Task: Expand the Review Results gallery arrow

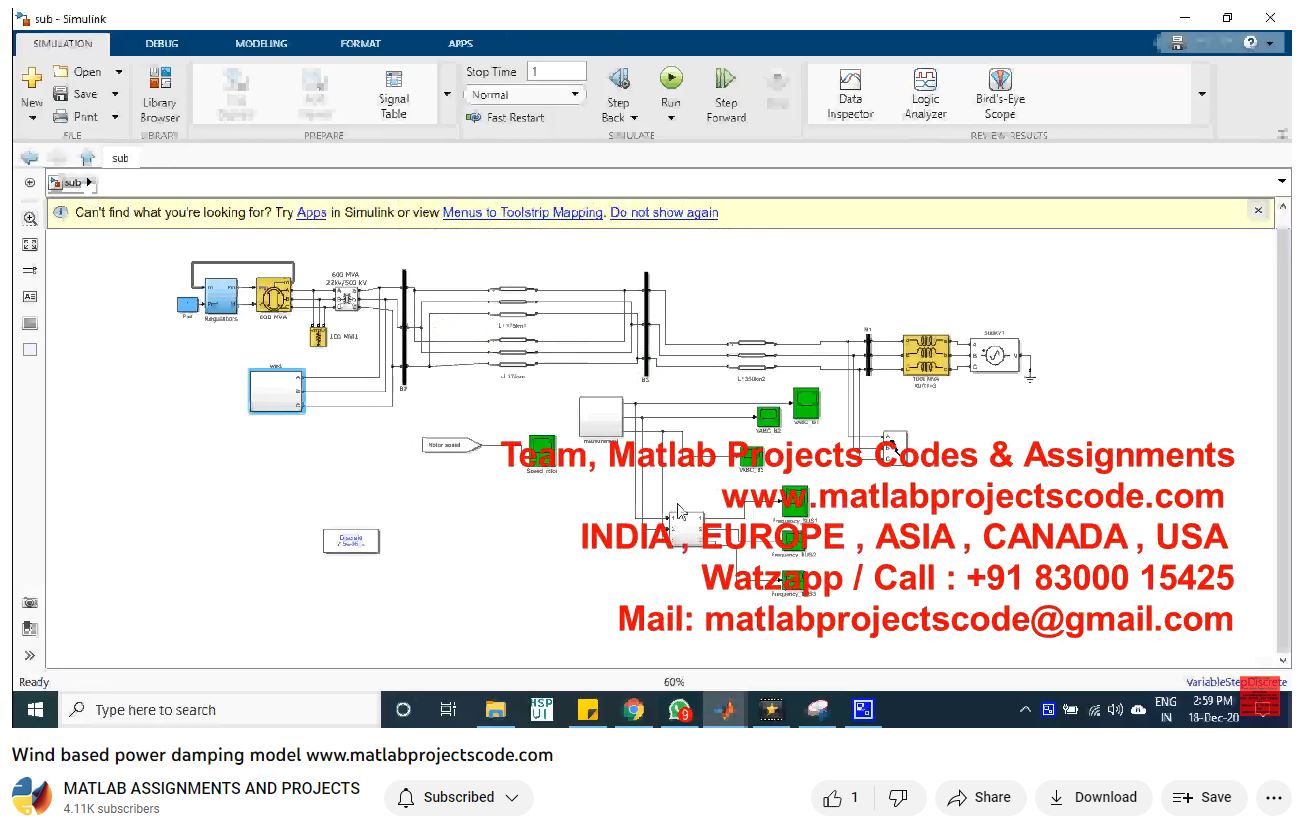Action: pyautogui.click(x=1202, y=95)
